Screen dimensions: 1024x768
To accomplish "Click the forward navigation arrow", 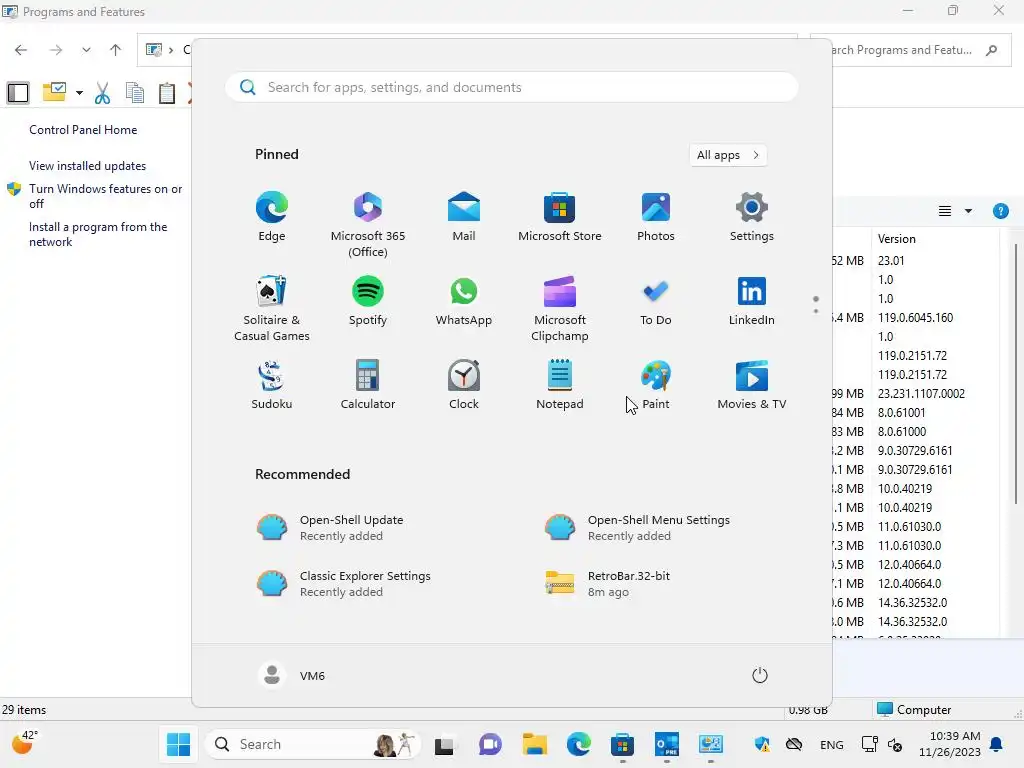I will 56,50.
